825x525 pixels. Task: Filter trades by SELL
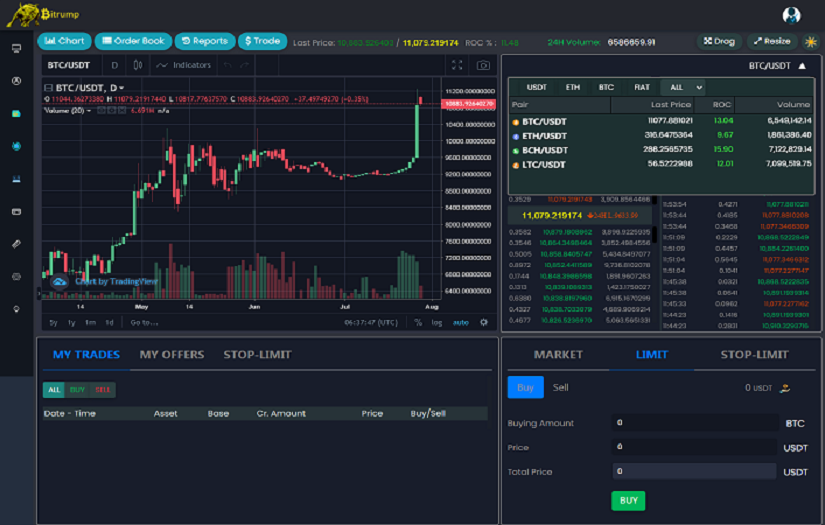click(102, 389)
